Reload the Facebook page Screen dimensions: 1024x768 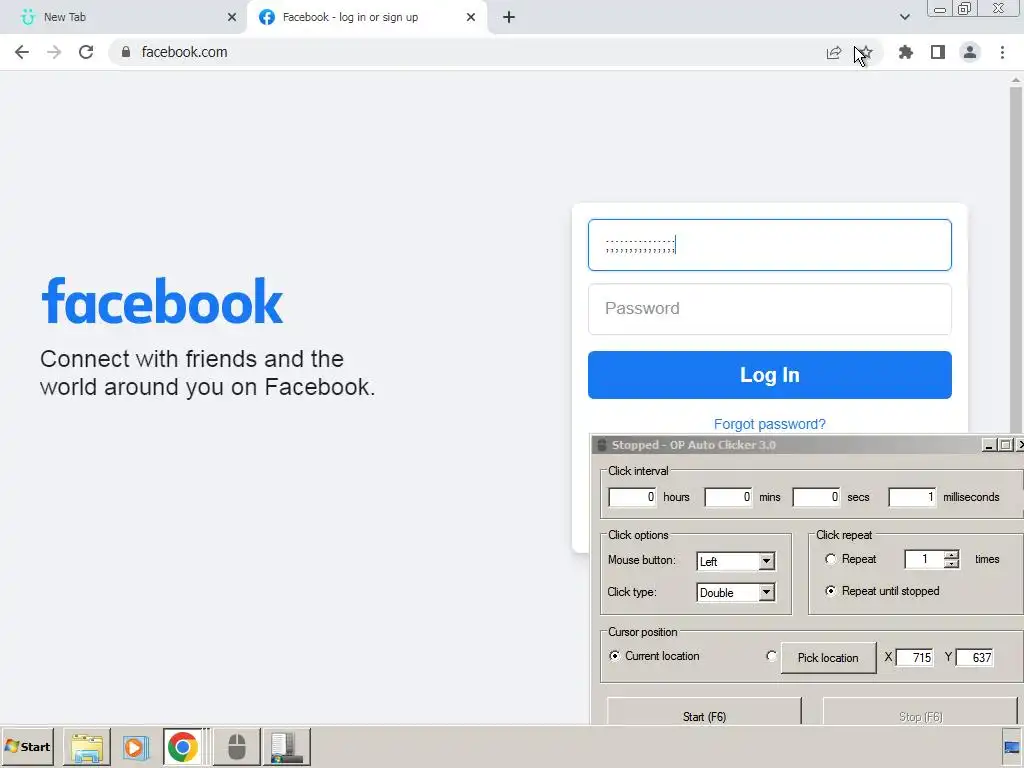pos(86,52)
